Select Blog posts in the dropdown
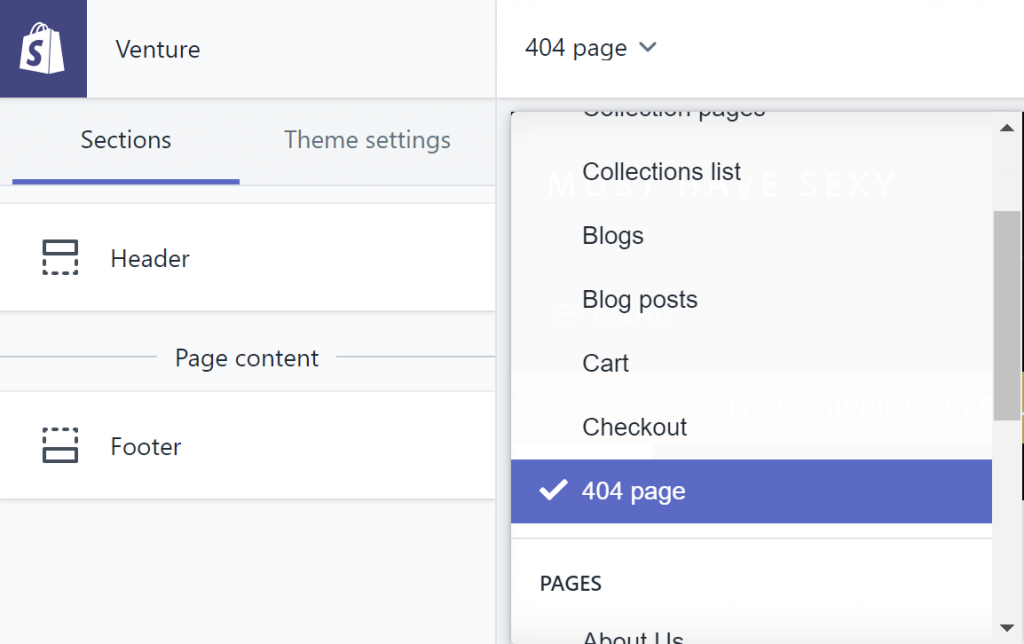1024x644 pixels. point(639,300)
